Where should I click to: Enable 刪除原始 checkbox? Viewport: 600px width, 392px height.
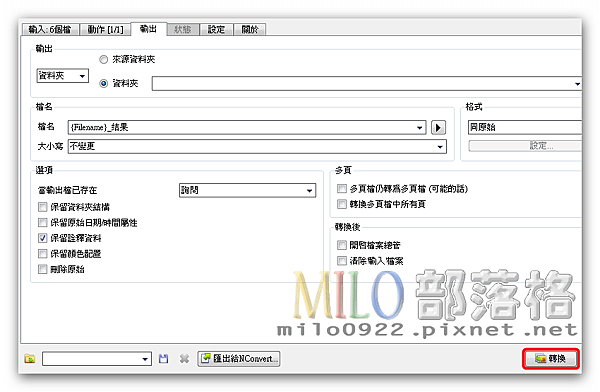point(42,269)
